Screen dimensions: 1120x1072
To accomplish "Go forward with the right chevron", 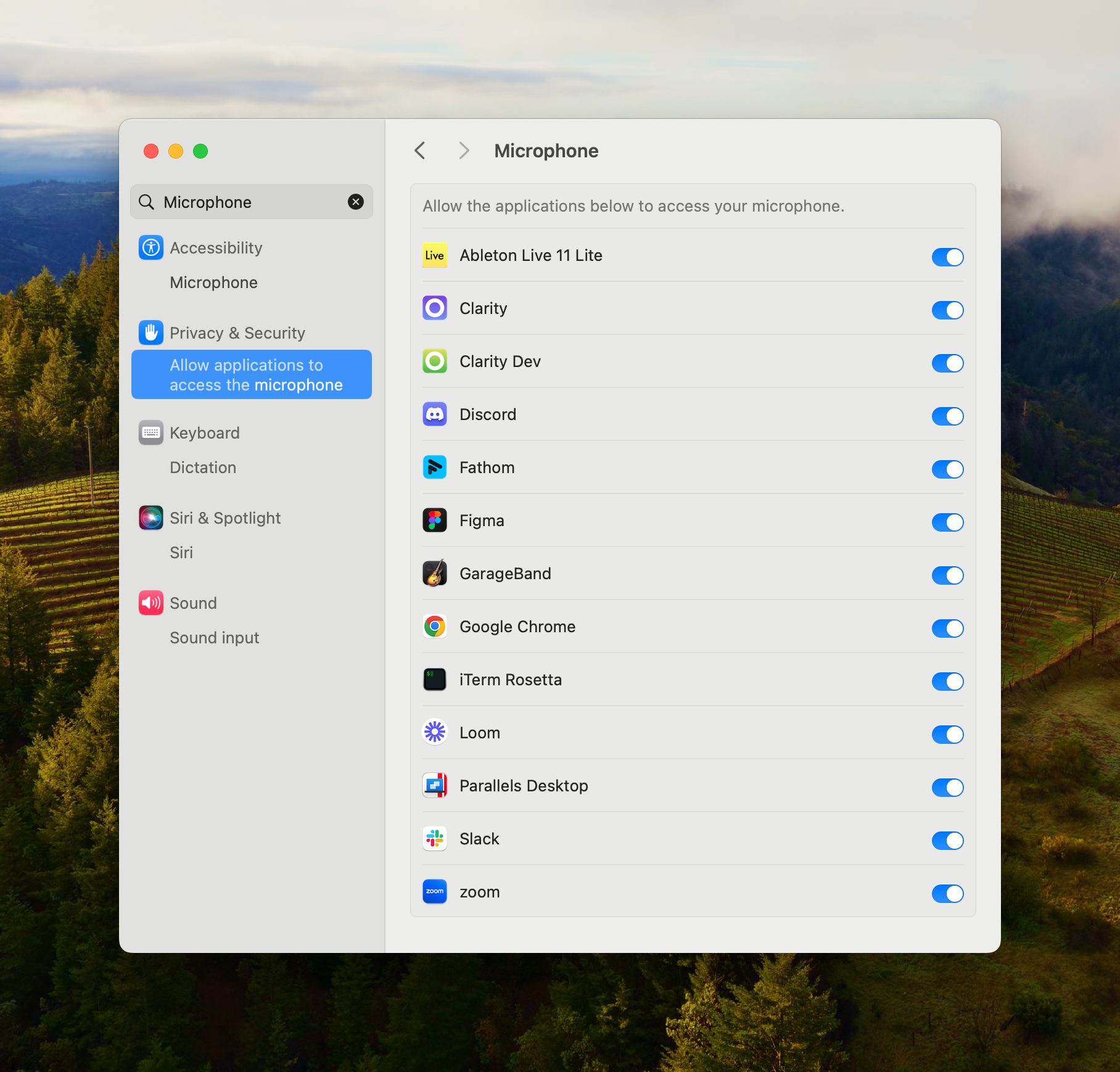I will coord(464,150).
